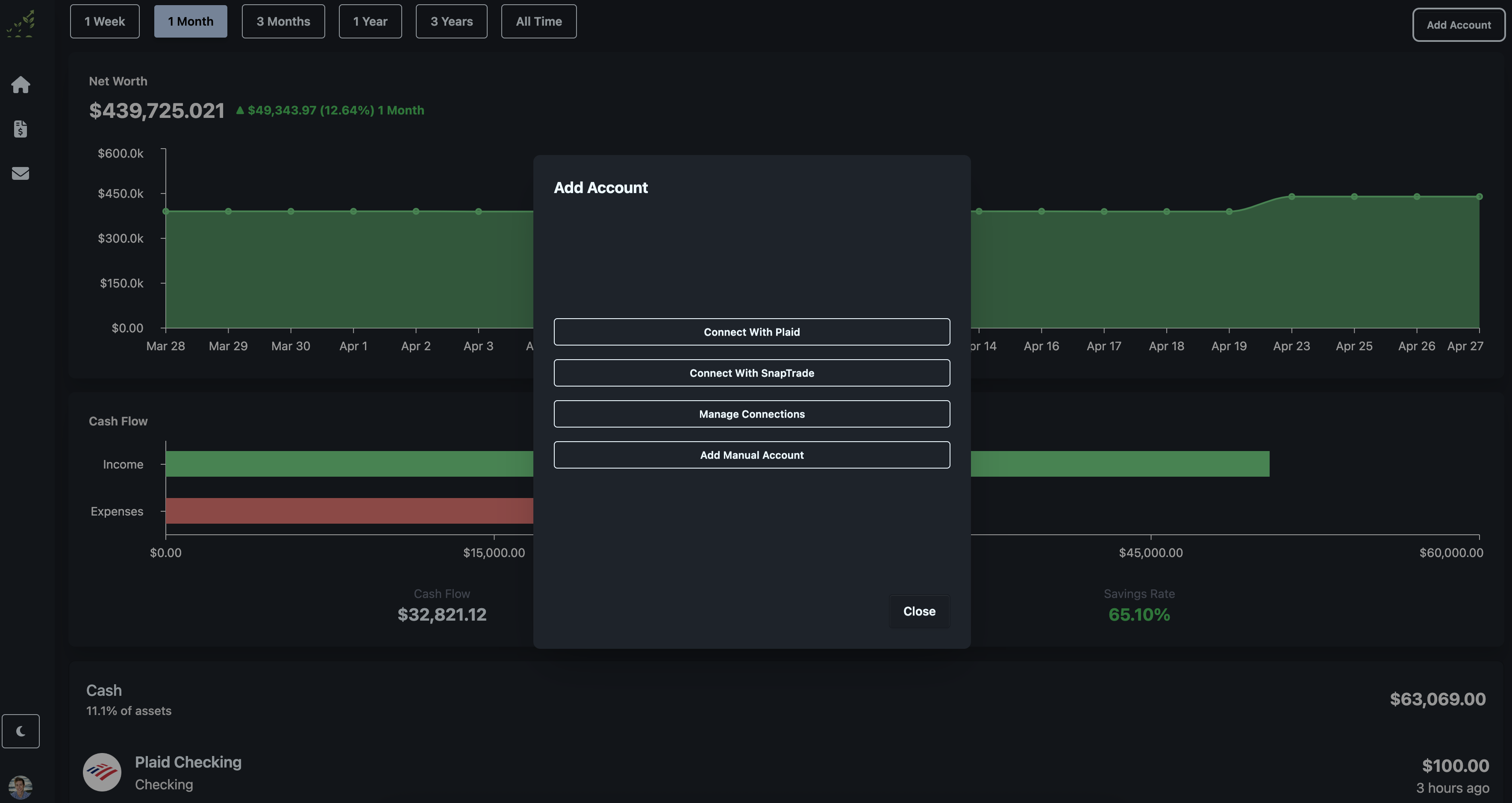Image resolution: width=1512 pixels, height=803 pixels.
Task: Choose Add Manual Account
Action: (752, 455)
